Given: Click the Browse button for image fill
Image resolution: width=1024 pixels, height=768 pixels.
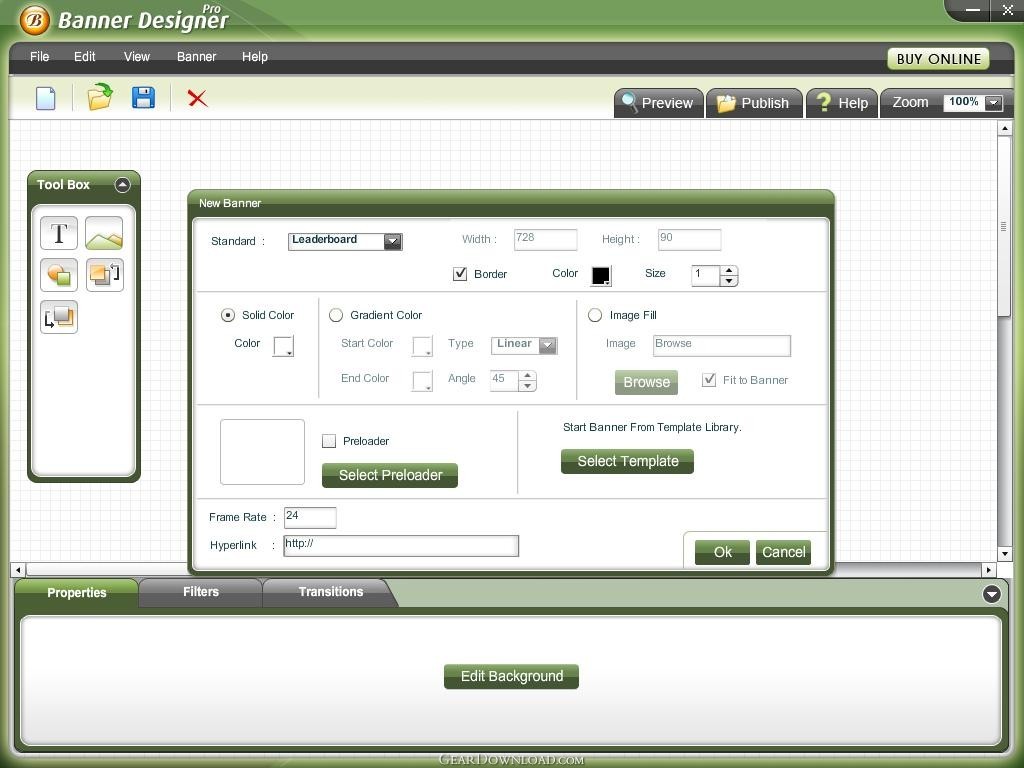Looking at the screenshot, I should [x=647, y=382].
